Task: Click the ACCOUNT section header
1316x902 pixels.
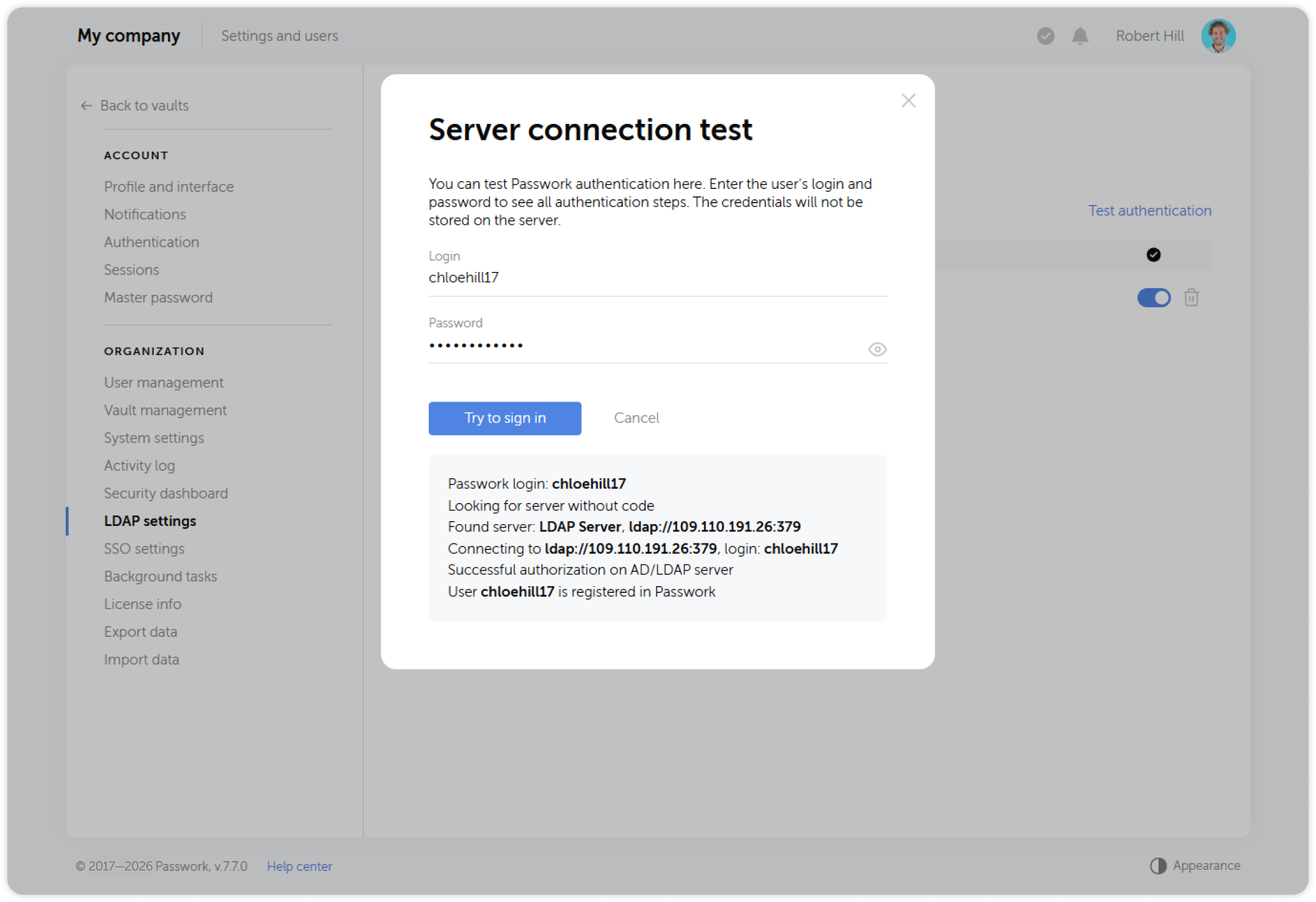Action: [x=136, y=155]
